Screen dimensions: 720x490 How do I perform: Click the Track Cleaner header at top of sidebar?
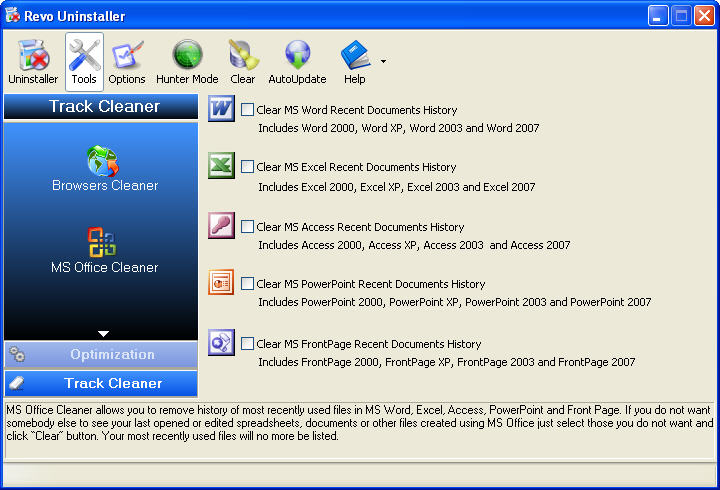click(104, 106)
